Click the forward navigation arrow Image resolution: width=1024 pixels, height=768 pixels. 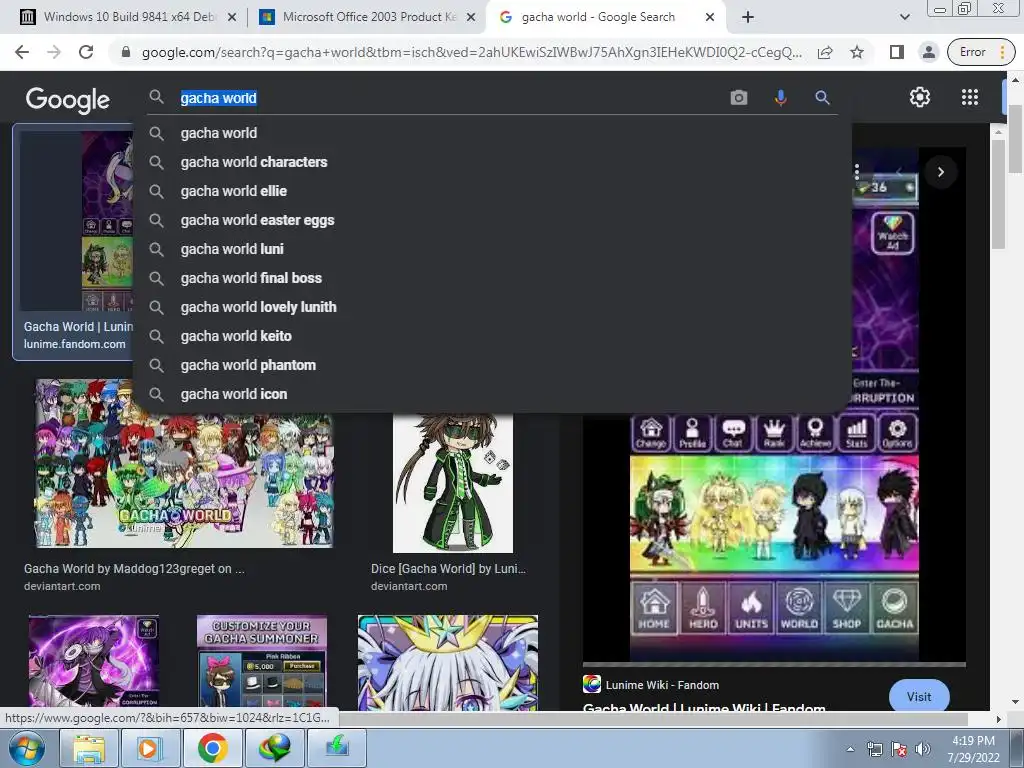point(54,52)
